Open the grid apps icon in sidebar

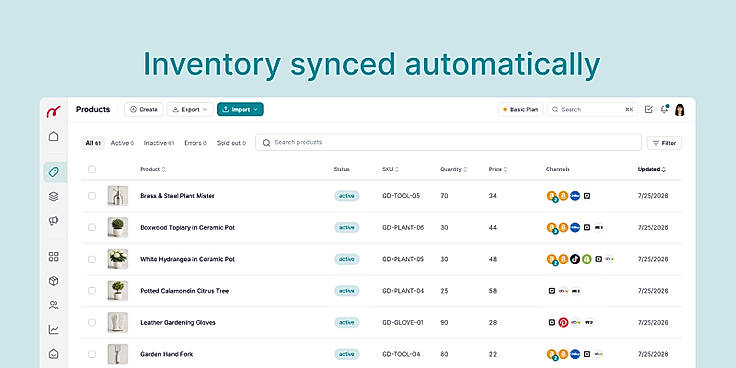54,257
